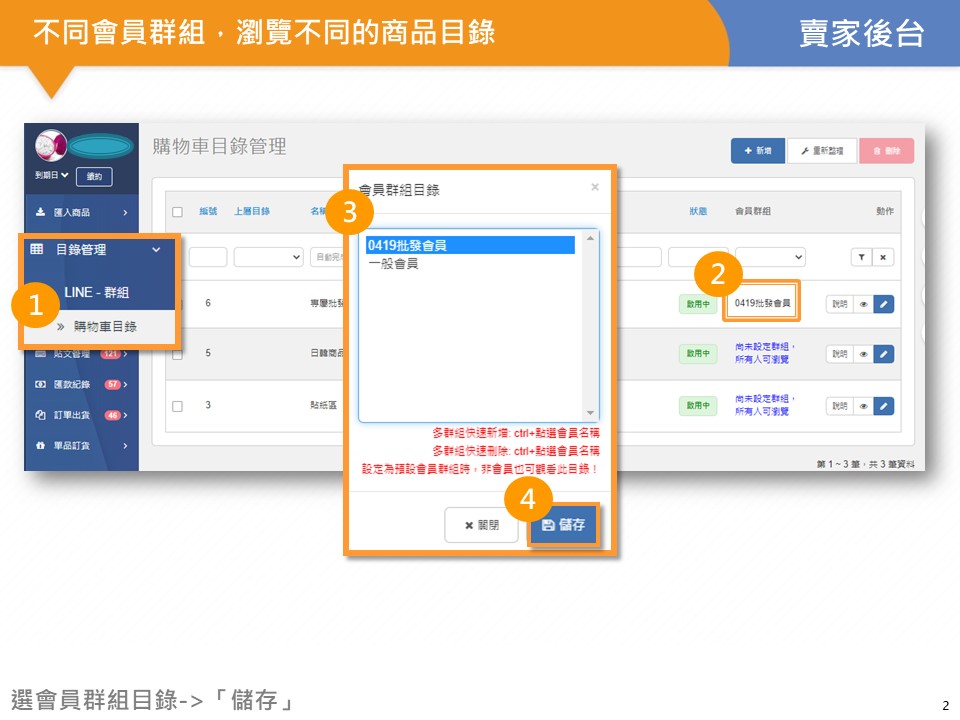Click the 儲存 button in the dialog

[563, 525]
